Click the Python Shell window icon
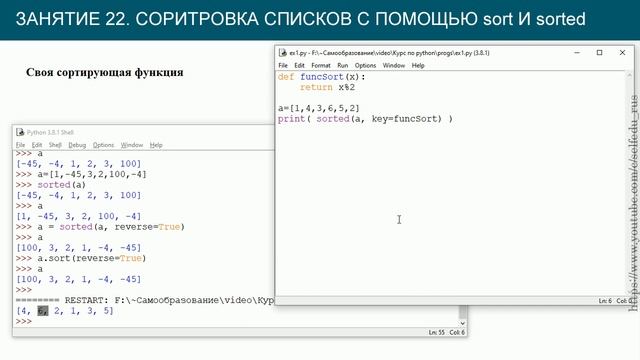The width and height of the screenshot is (640, 360). click(x=20, y=132)
